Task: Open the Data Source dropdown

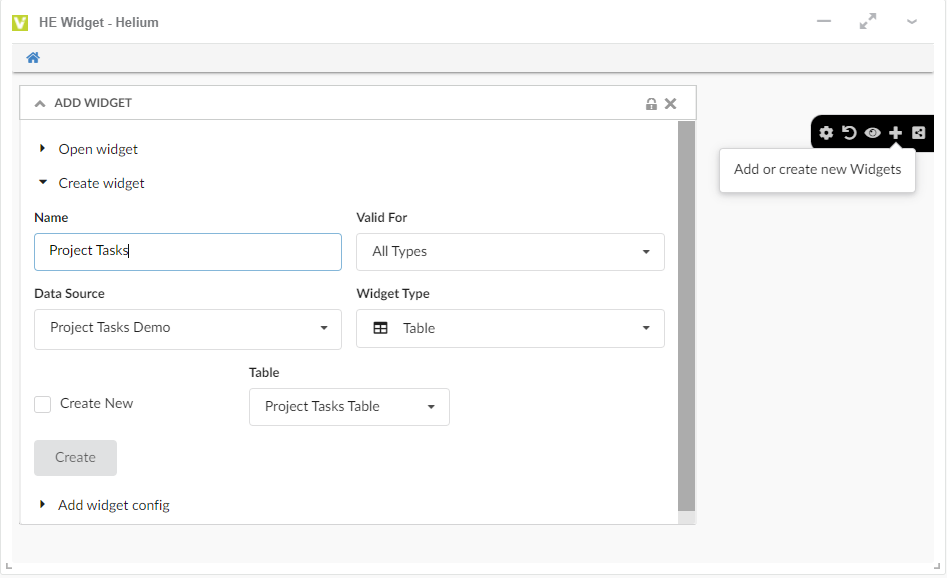Action: (x=187, y=328)
